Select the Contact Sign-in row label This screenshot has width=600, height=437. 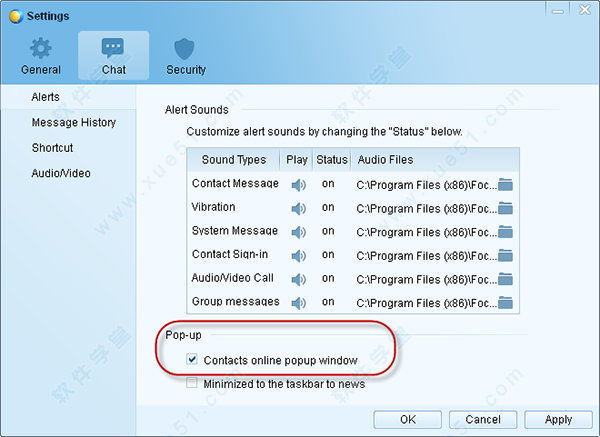[230, 254]
